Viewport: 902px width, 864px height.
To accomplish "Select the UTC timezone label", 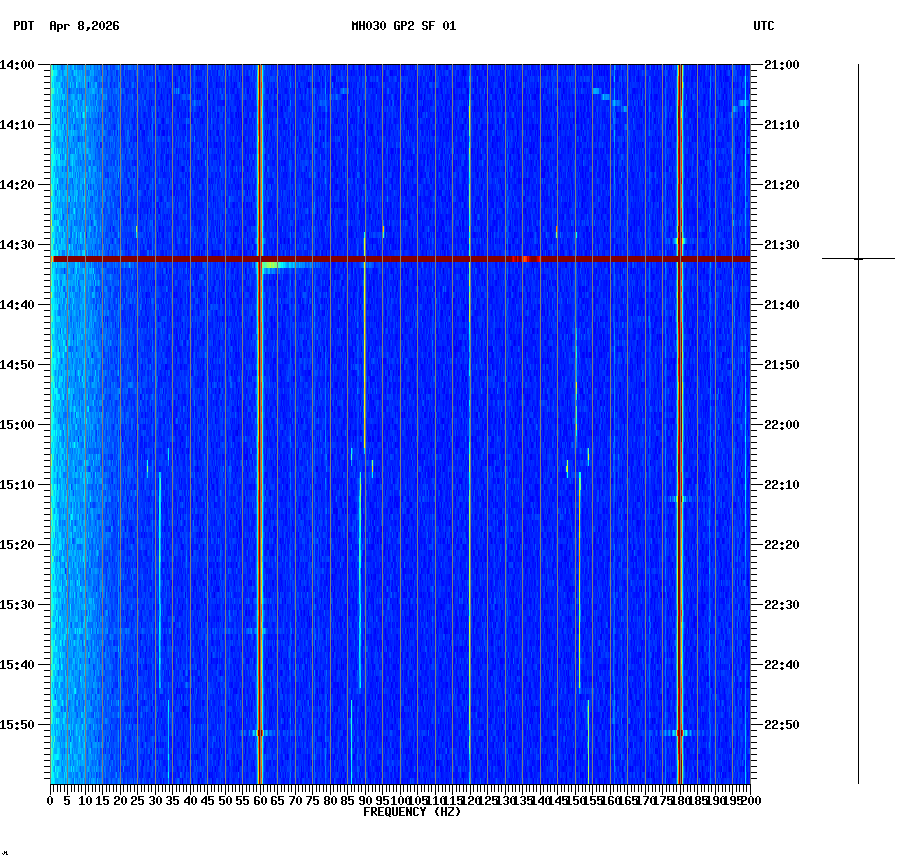I will (763, 28).
